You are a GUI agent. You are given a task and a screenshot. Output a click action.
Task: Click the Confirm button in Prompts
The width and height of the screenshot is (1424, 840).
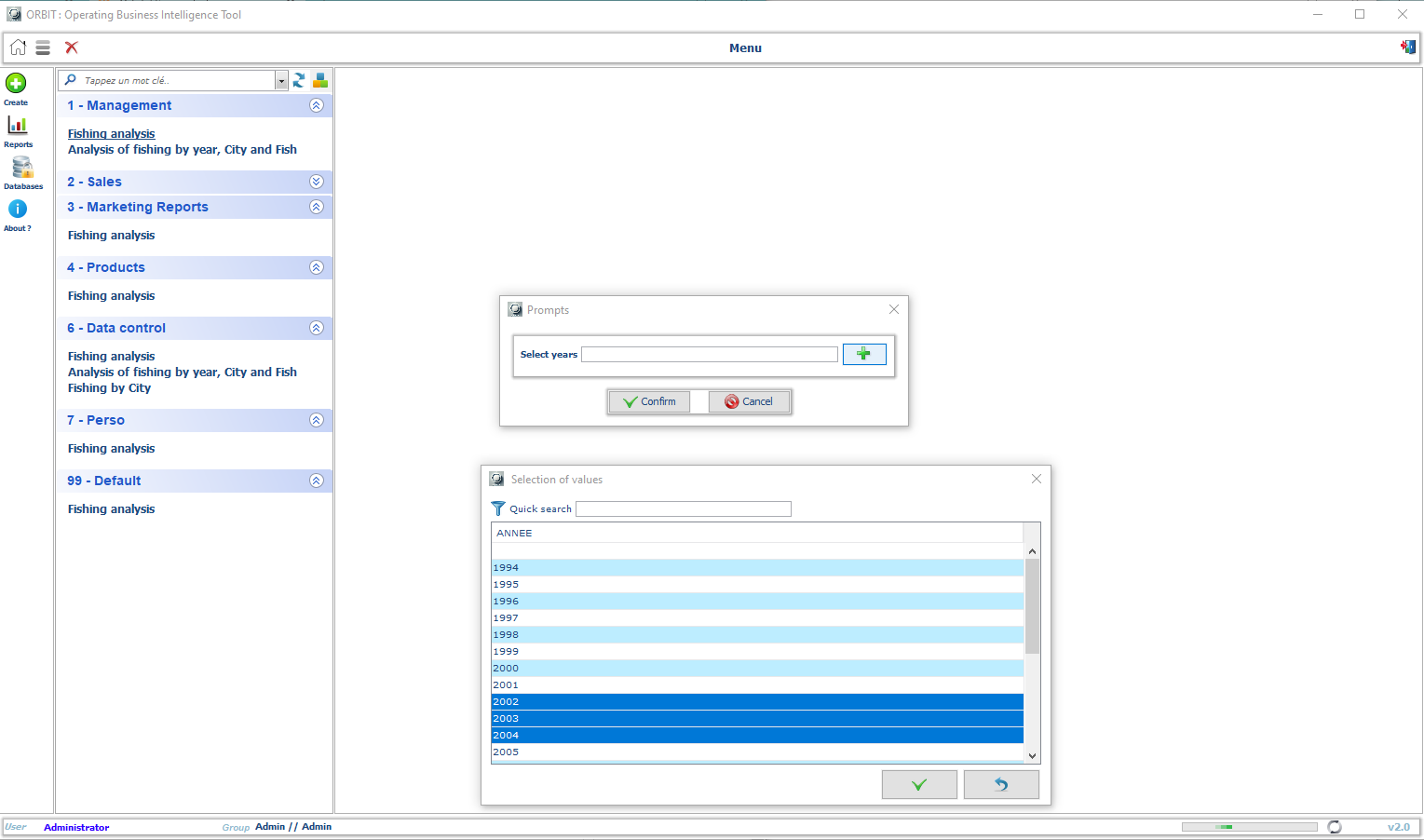tap(650, 401)
